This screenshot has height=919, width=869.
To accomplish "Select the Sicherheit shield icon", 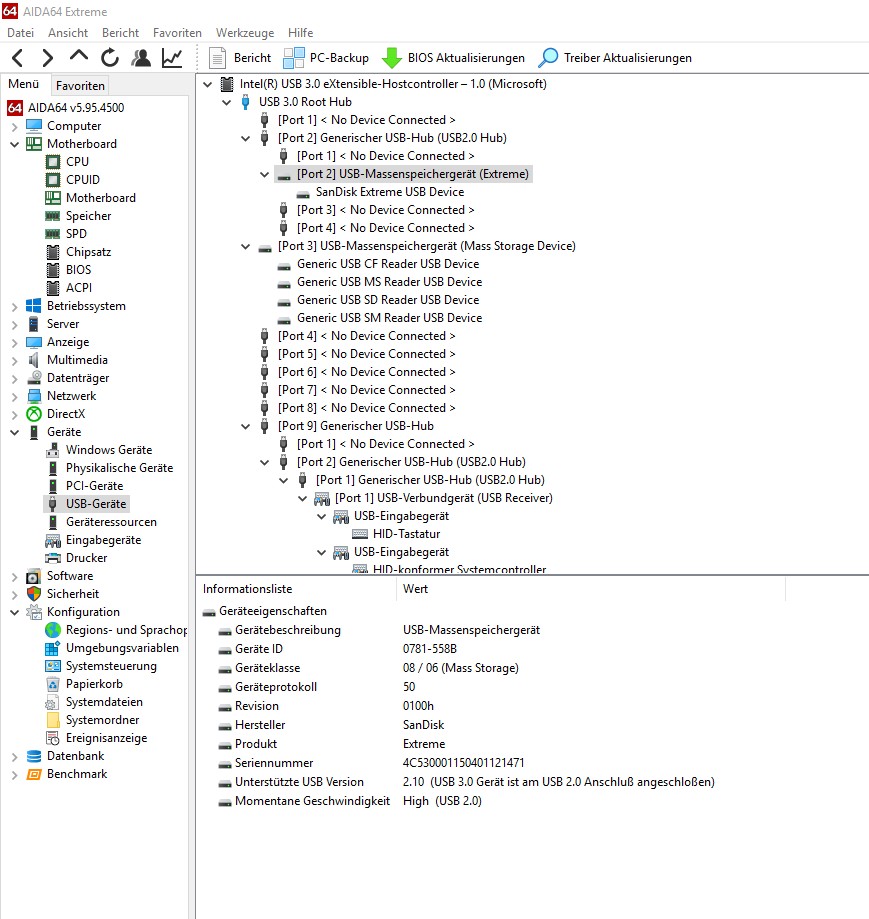I will point(34,594).
